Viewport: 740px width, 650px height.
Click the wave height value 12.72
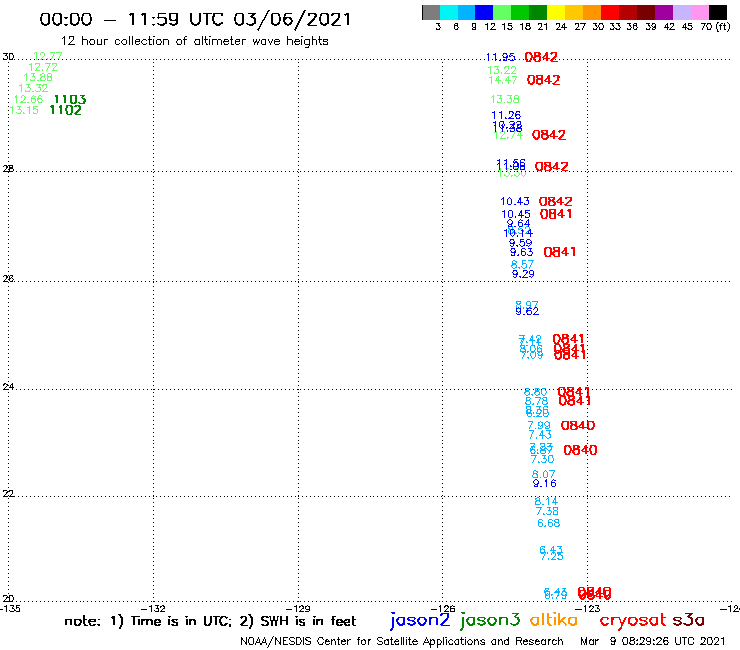pyautogui.click(x=43, y=67)
